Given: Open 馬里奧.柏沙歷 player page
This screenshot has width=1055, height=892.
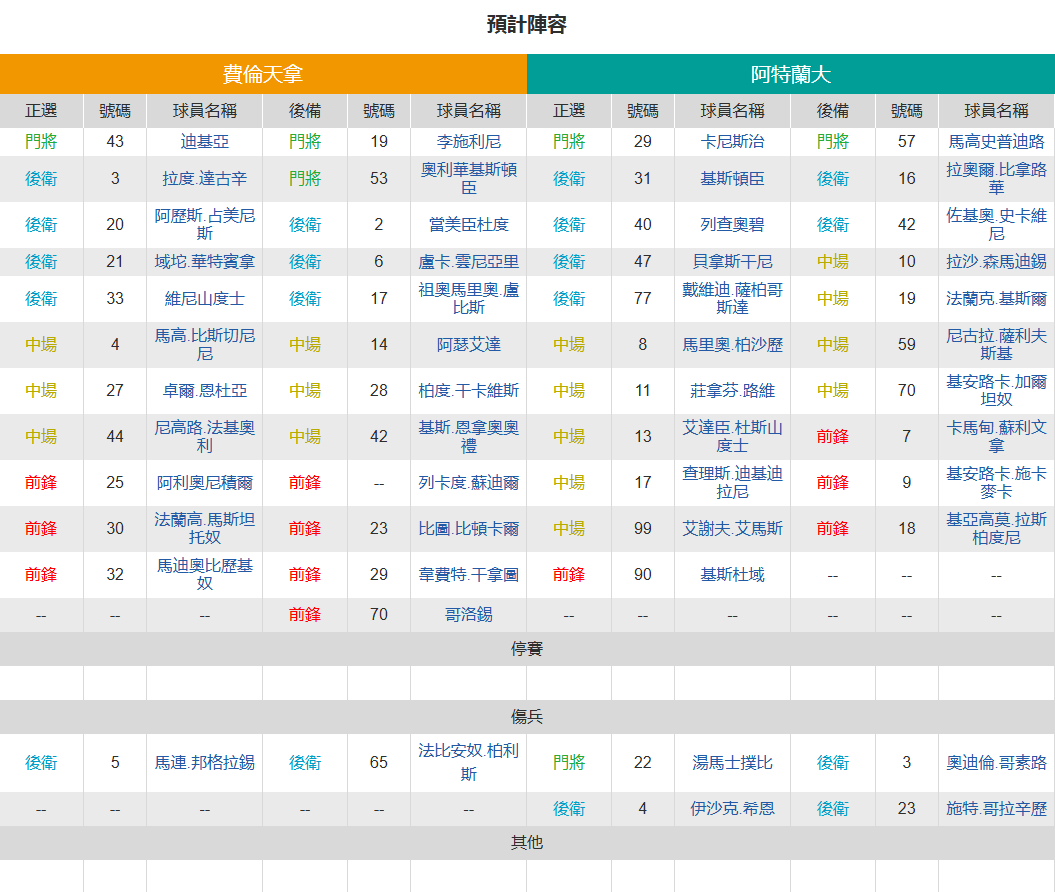Looking at the screenshot, I should point(732,345).
